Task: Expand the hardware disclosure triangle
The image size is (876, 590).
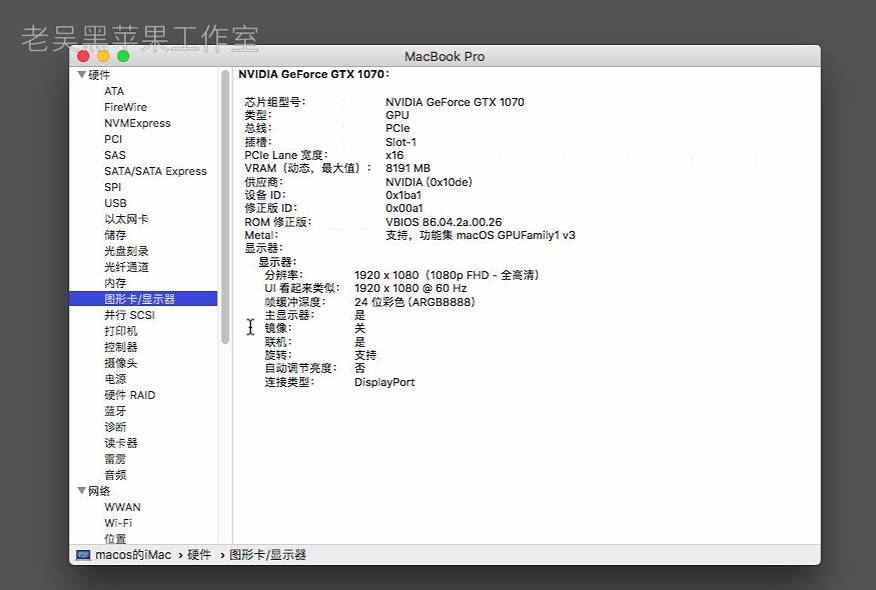Action: 83,75
